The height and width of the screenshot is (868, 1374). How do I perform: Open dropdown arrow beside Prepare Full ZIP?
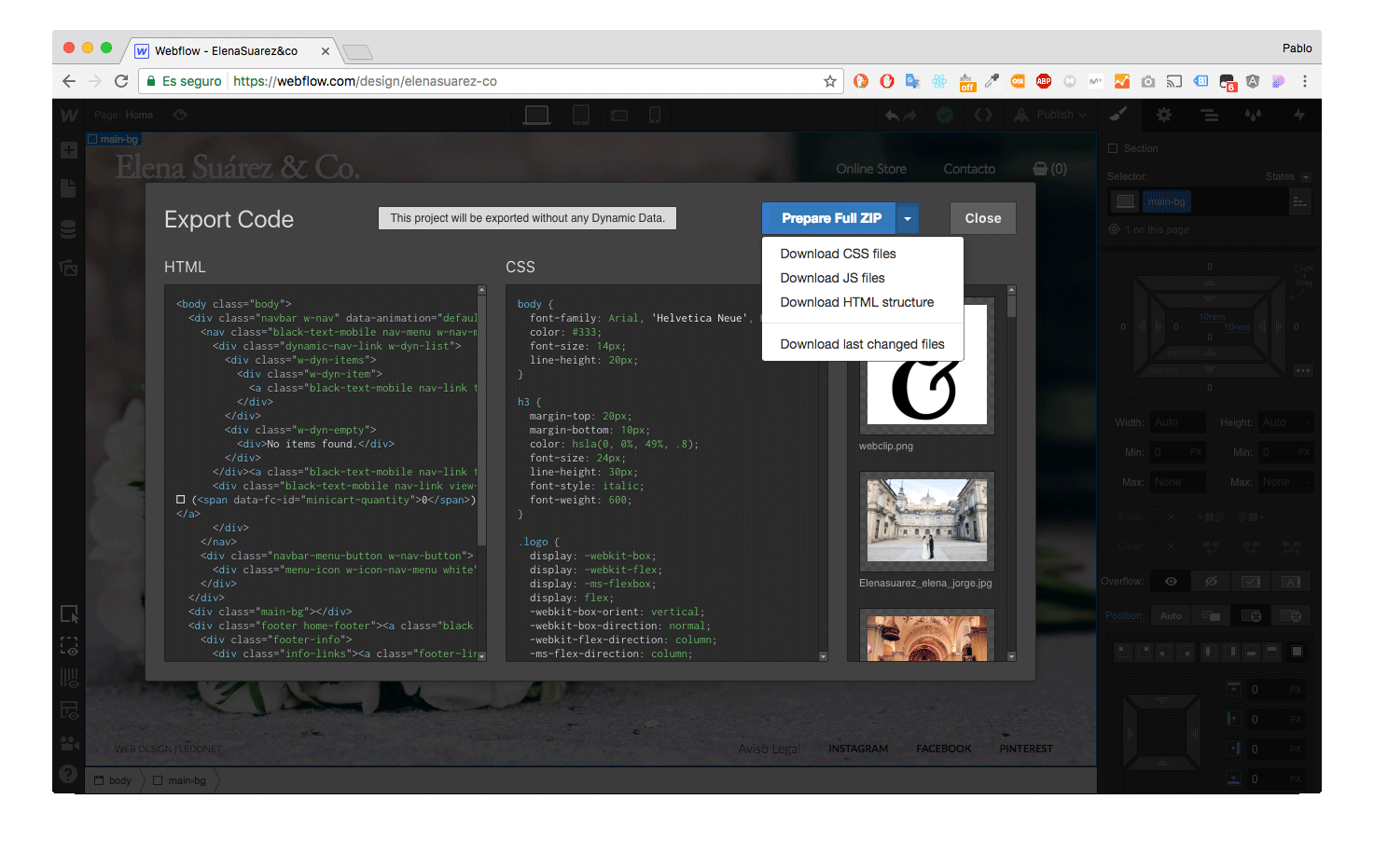pyautogui.click(x=908, y=218)
